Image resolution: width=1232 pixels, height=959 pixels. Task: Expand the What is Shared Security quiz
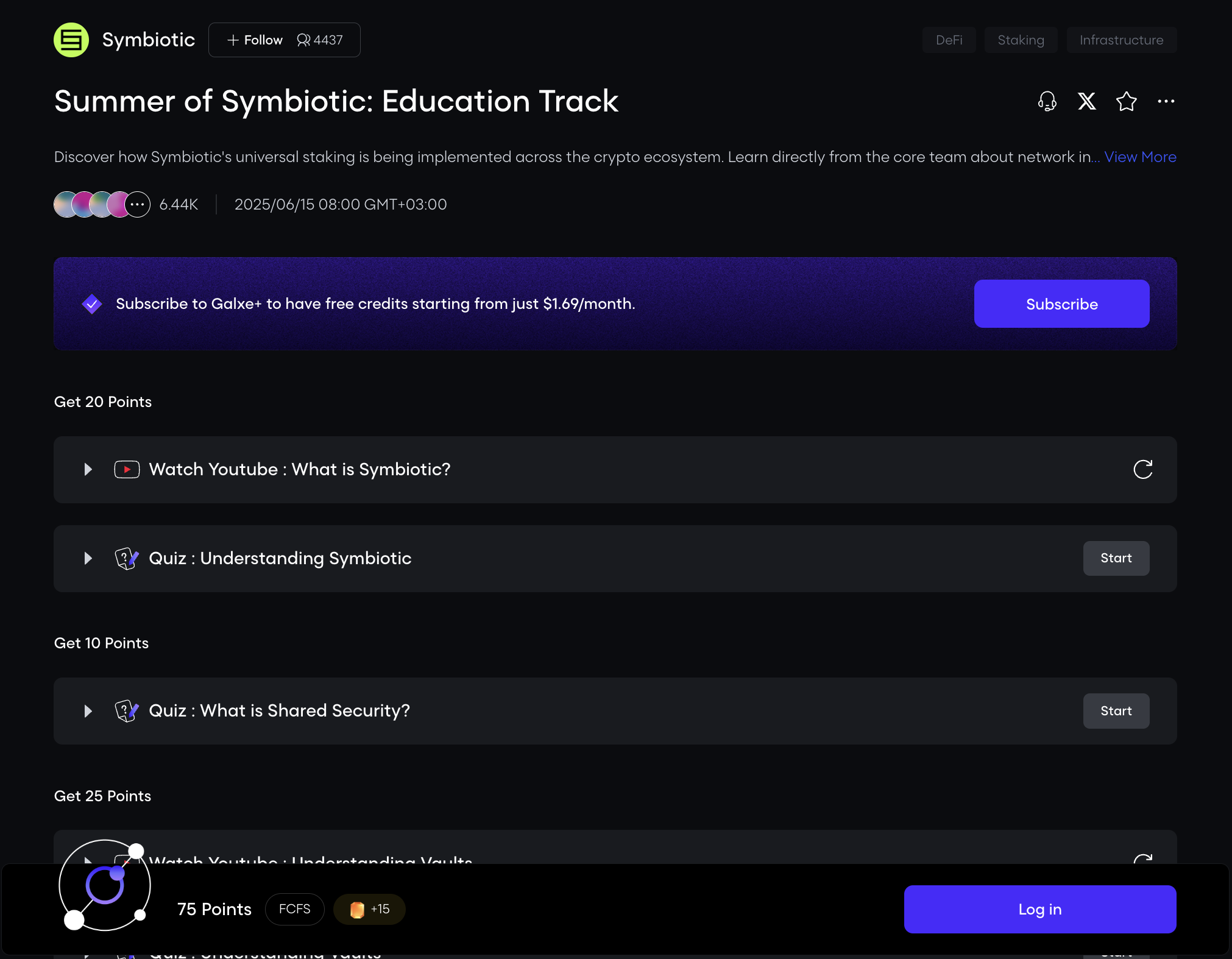tap(88, 711)
